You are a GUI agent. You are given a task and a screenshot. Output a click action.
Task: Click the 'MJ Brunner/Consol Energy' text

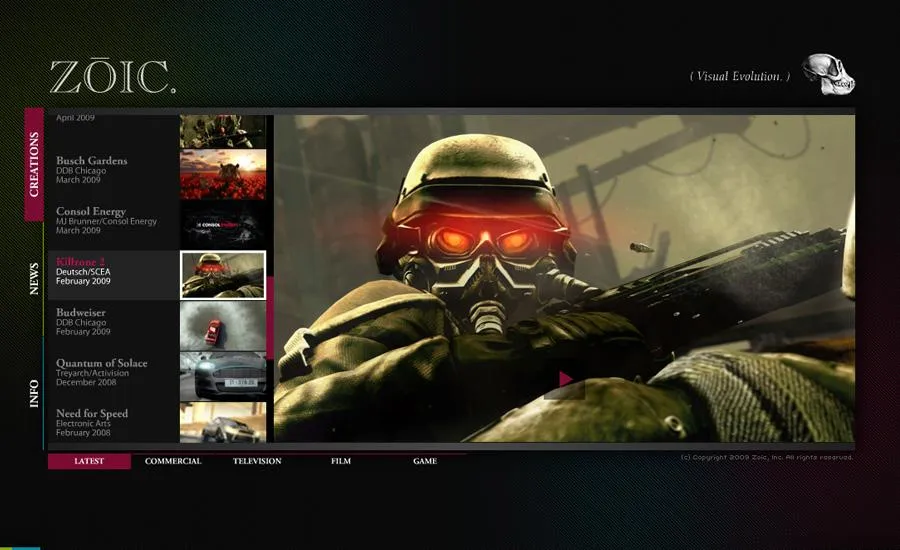pyautogui.click(x=106, y=222)
